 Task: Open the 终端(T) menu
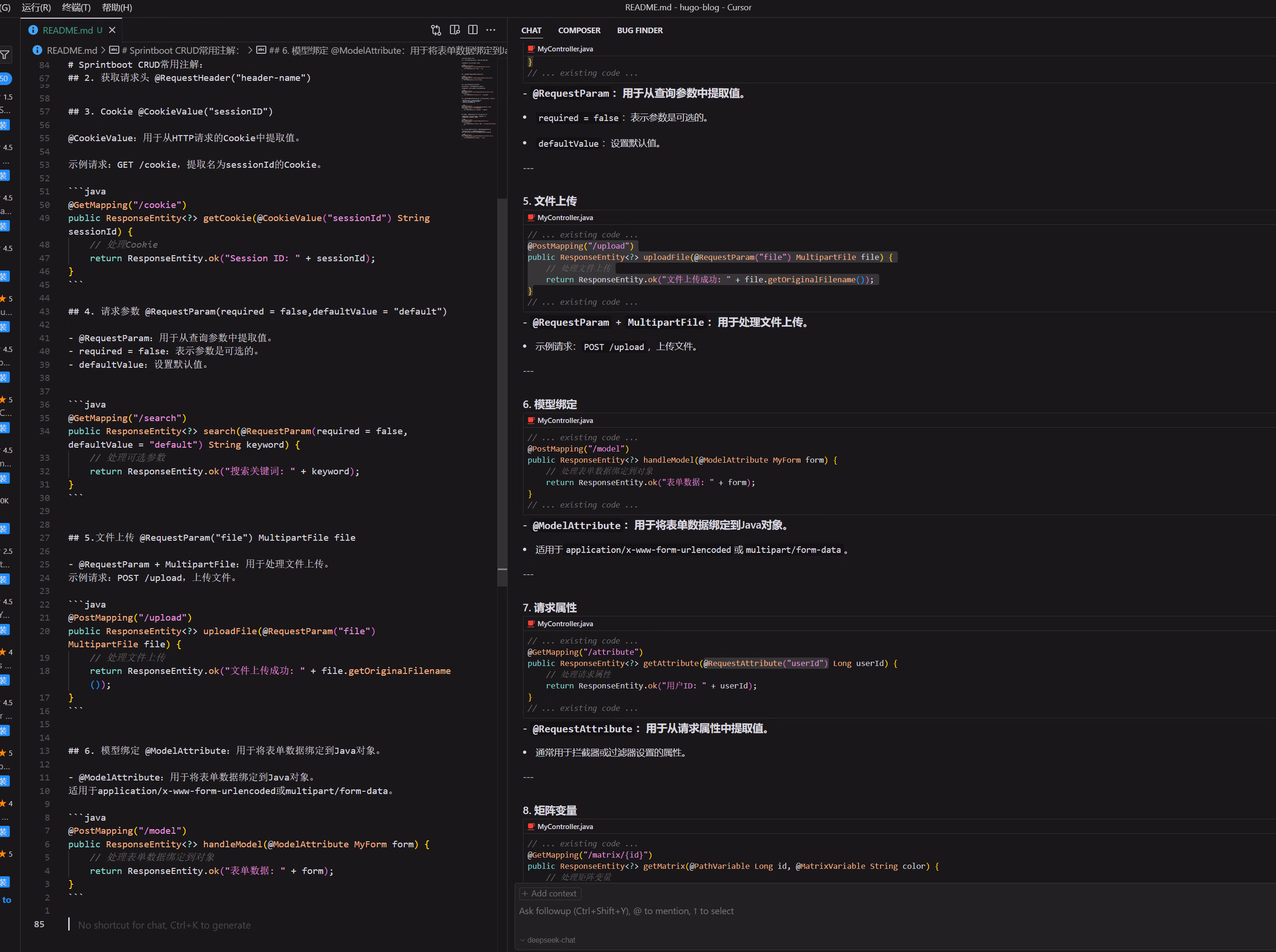tap(76, 7)
